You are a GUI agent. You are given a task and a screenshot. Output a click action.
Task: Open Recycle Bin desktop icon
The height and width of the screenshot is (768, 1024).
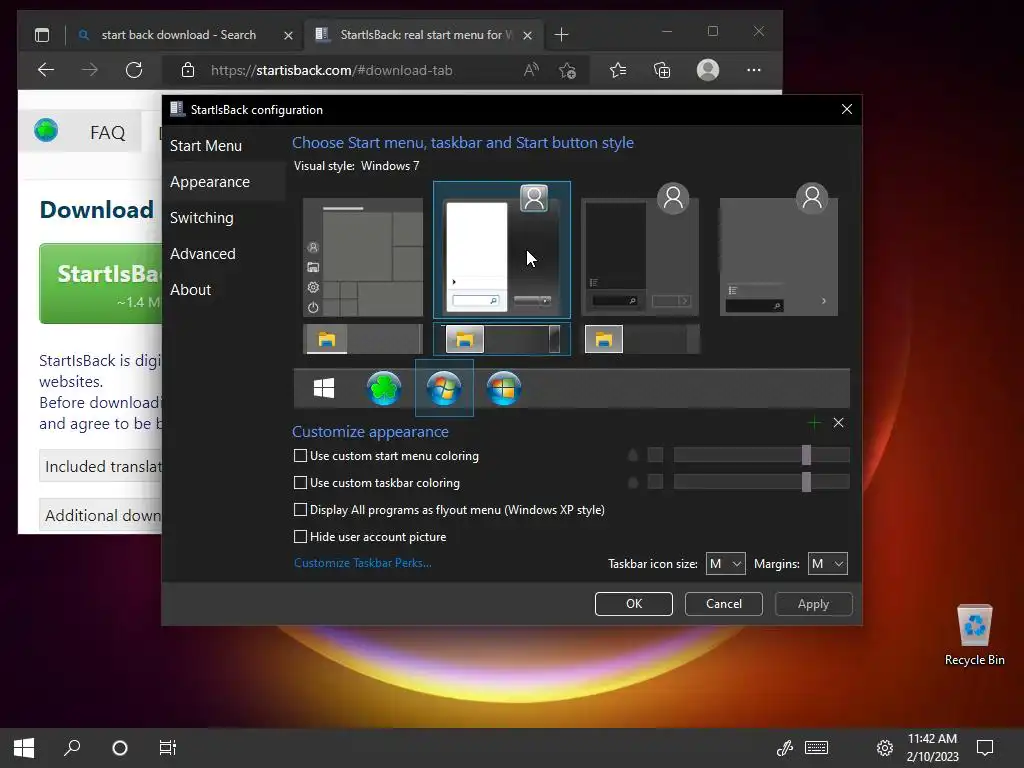coord(974,635)
